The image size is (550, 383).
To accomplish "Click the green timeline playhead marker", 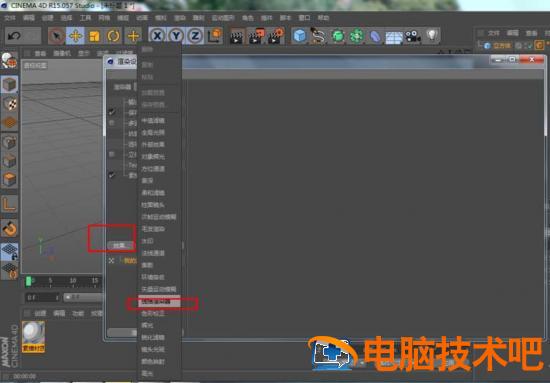I will (x=29, y=281).
